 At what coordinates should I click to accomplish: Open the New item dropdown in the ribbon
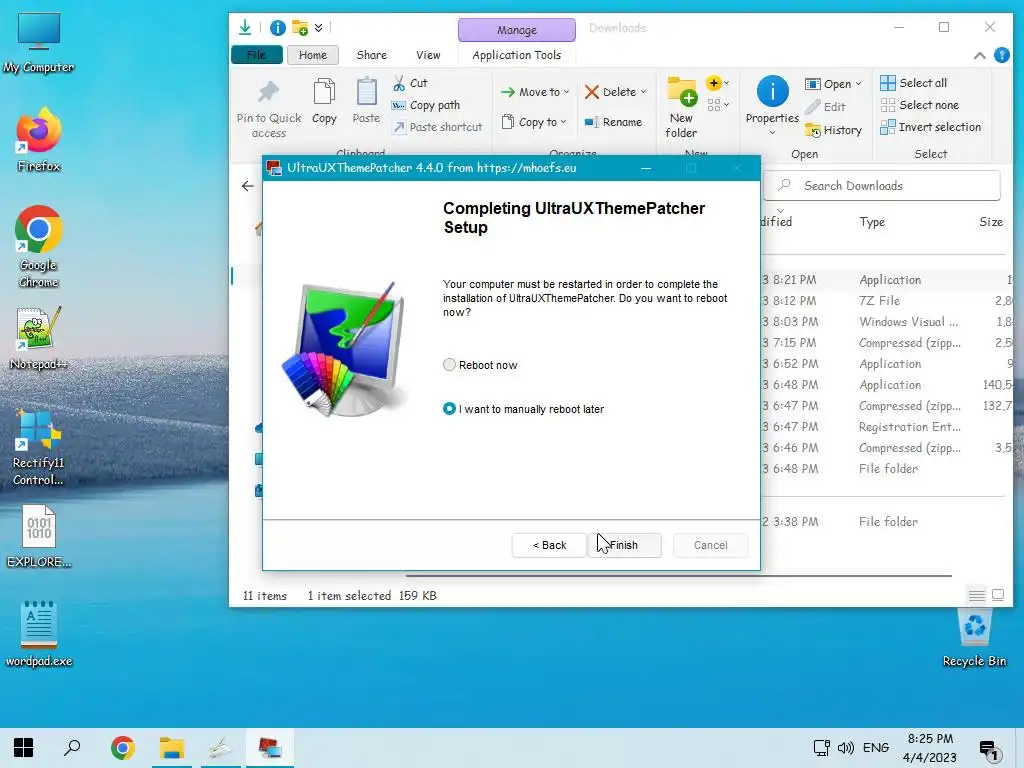[718, 83]
